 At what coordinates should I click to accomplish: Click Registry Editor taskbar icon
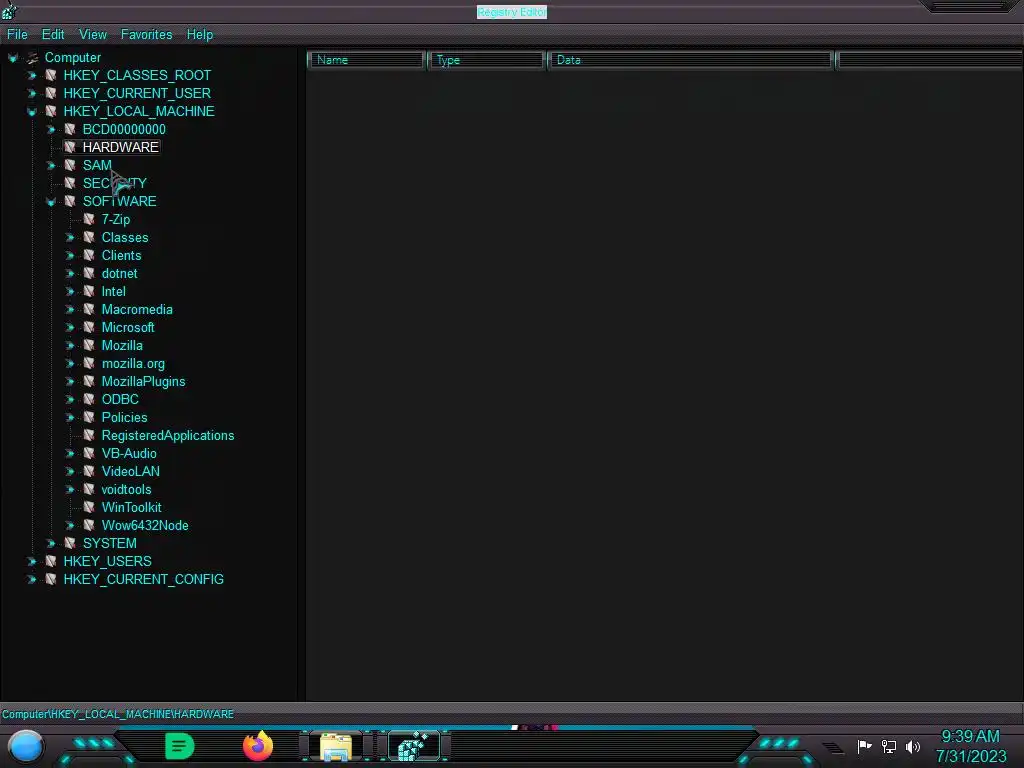click(414, 746)
